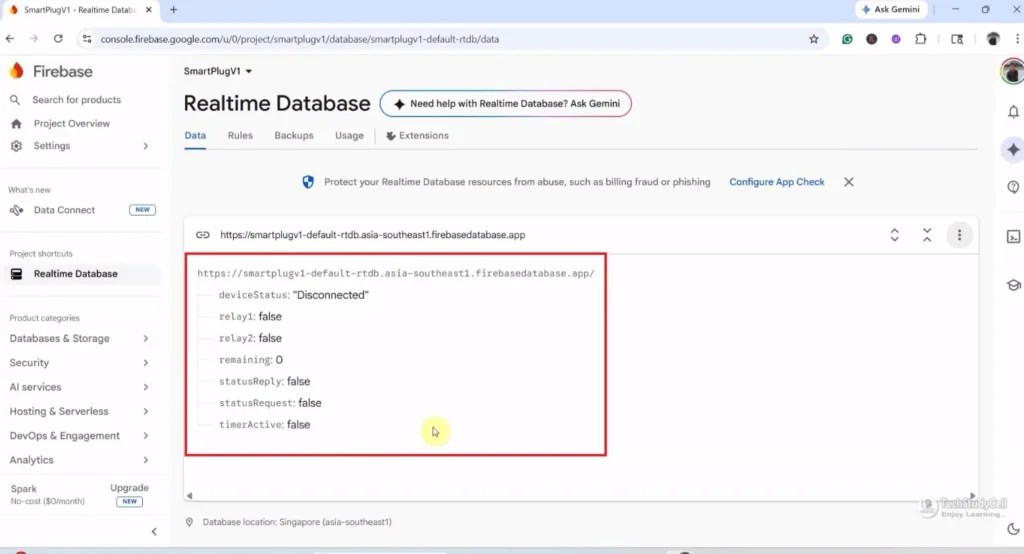Viewport: 1024px width, 554px height.
Task: Click the address bar URL
Action: coord(300,39)
